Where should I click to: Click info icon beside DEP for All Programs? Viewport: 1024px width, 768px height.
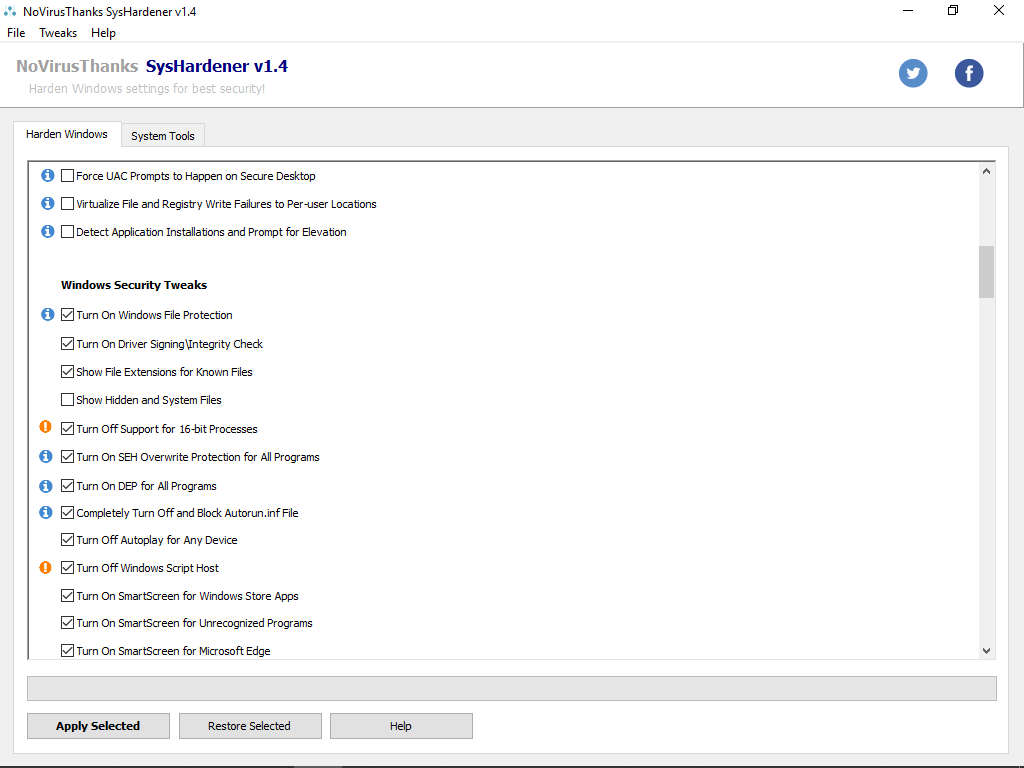(x=46, y=485)
